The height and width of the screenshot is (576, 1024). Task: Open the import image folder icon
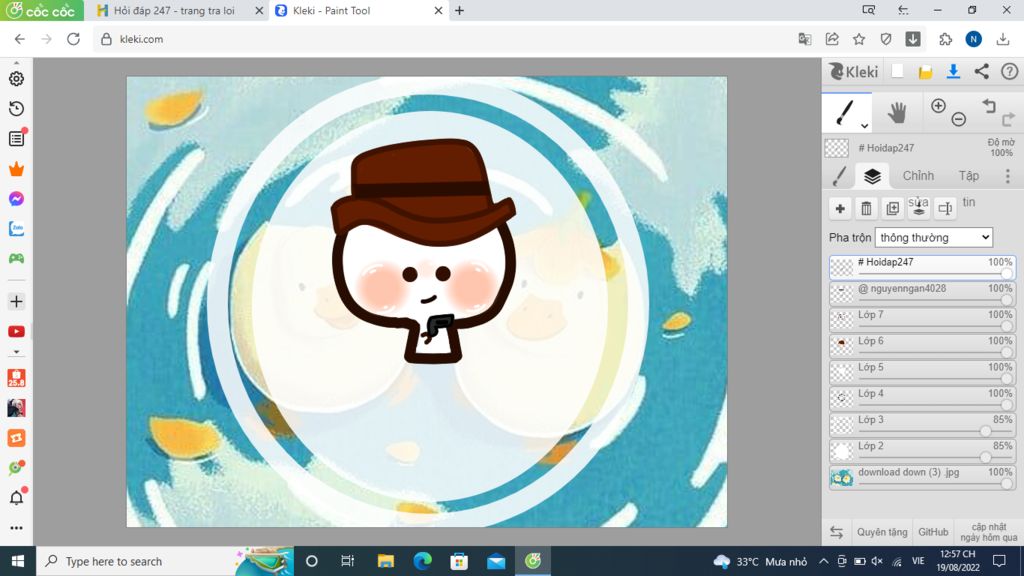[925, 71]
